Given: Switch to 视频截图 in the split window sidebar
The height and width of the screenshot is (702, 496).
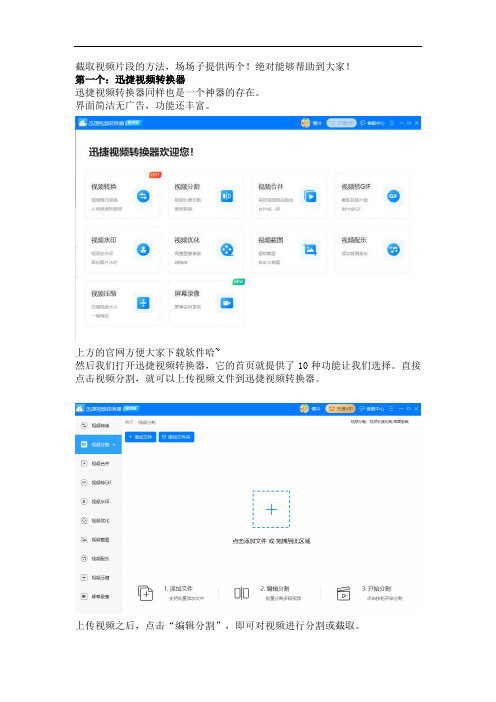Looking at the screenshot, I should click(98, 539).
